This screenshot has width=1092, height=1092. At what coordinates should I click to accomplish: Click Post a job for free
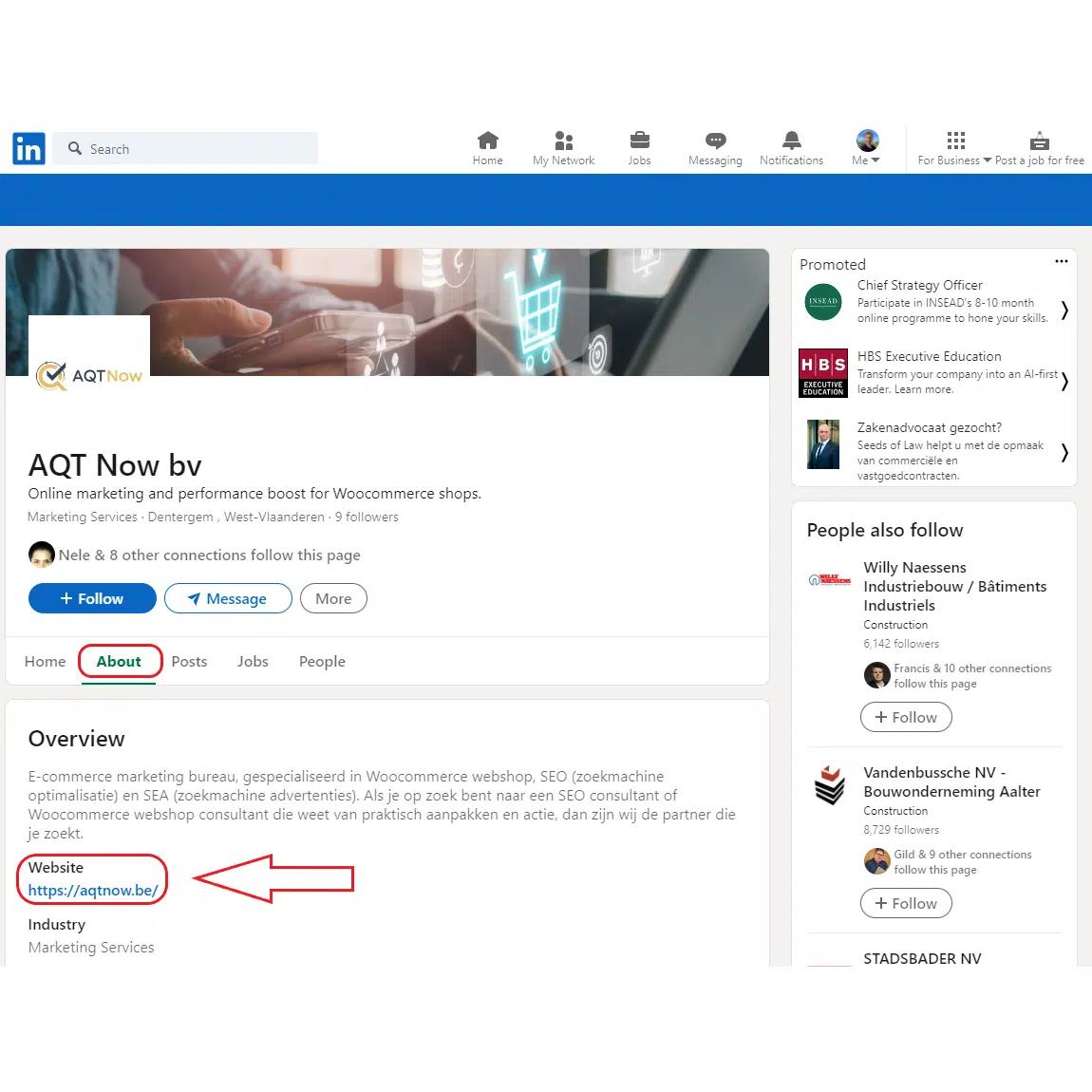pyautogui.click(x=1039, y=148)
